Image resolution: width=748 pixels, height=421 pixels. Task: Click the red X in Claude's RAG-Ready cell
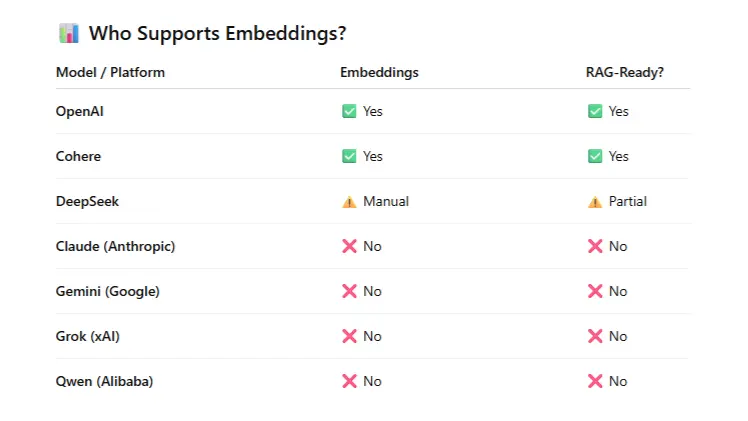[595, 246]
